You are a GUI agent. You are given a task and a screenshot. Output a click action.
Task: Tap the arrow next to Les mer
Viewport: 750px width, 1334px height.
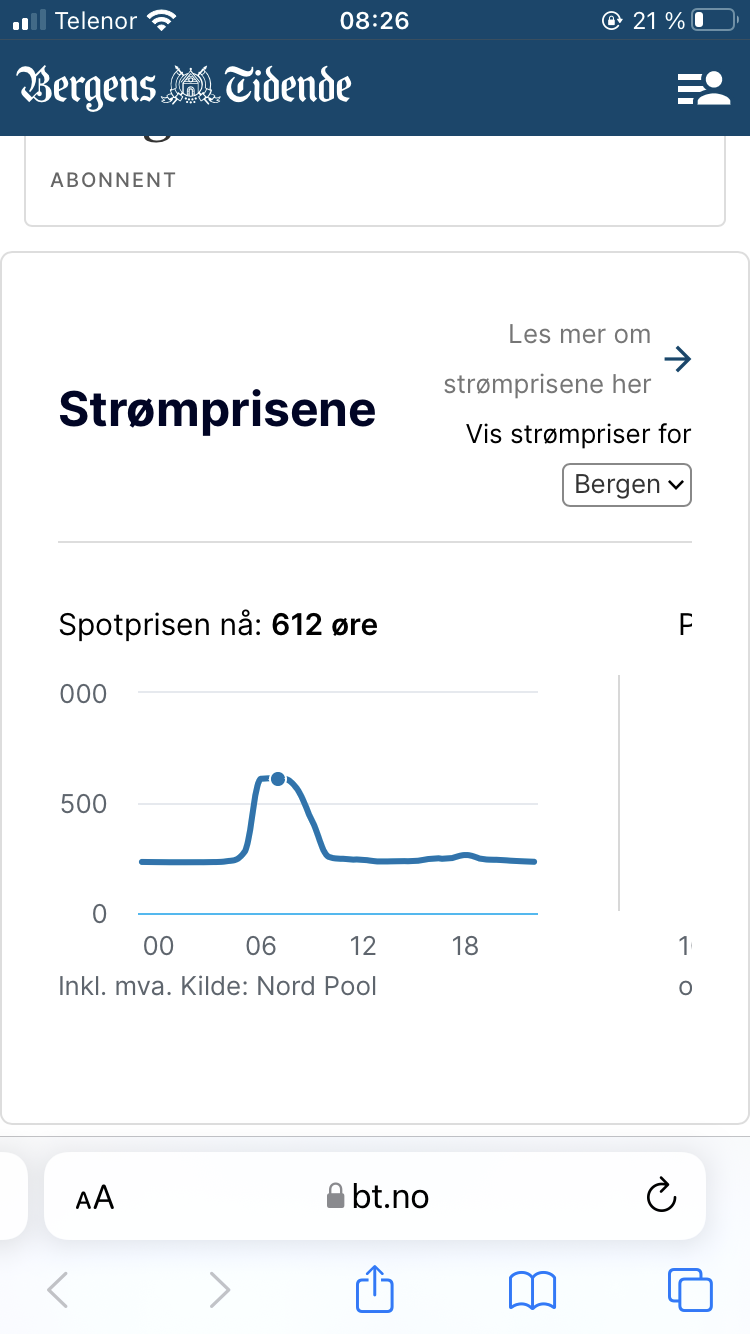pos(677,359)
